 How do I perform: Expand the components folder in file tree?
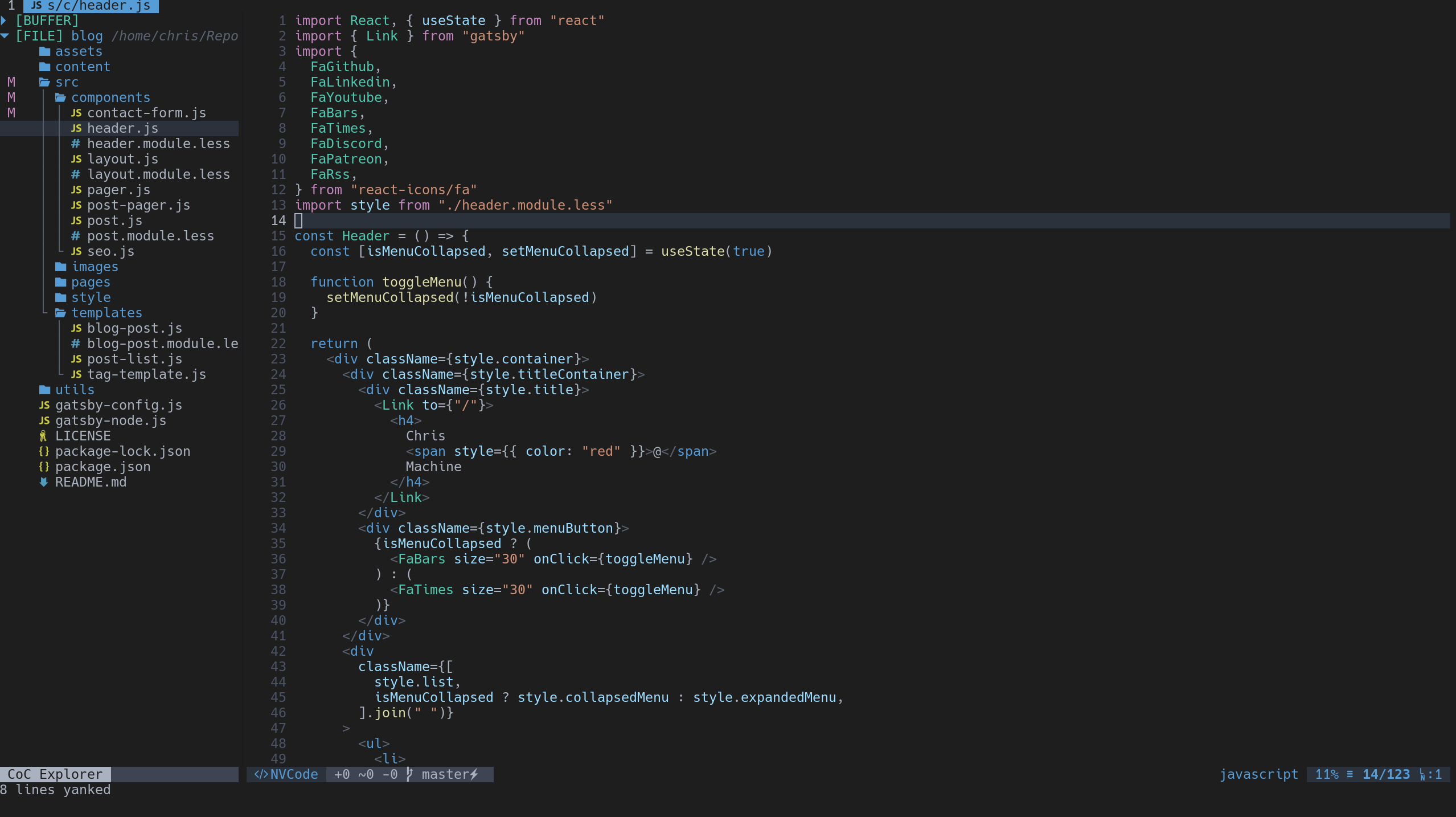pyautogui.click(x=109, y=97)
